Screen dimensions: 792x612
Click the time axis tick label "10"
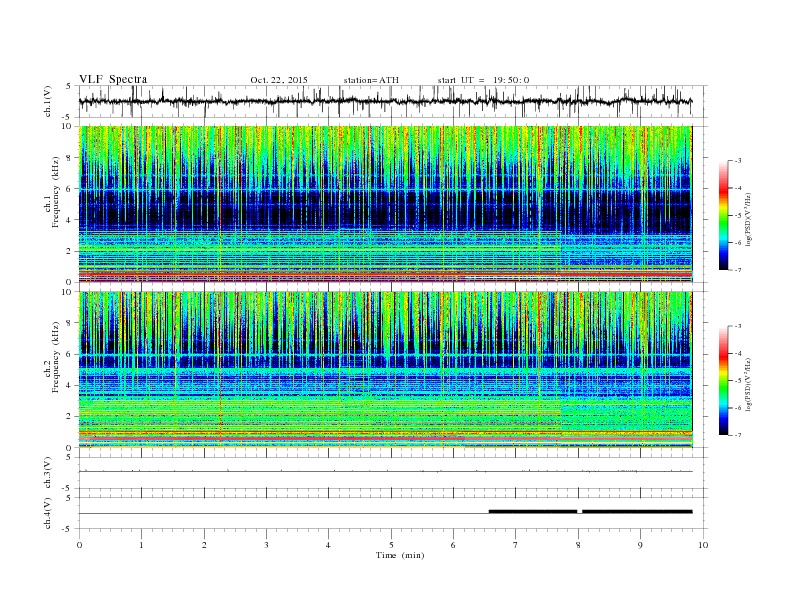point(703,545)
